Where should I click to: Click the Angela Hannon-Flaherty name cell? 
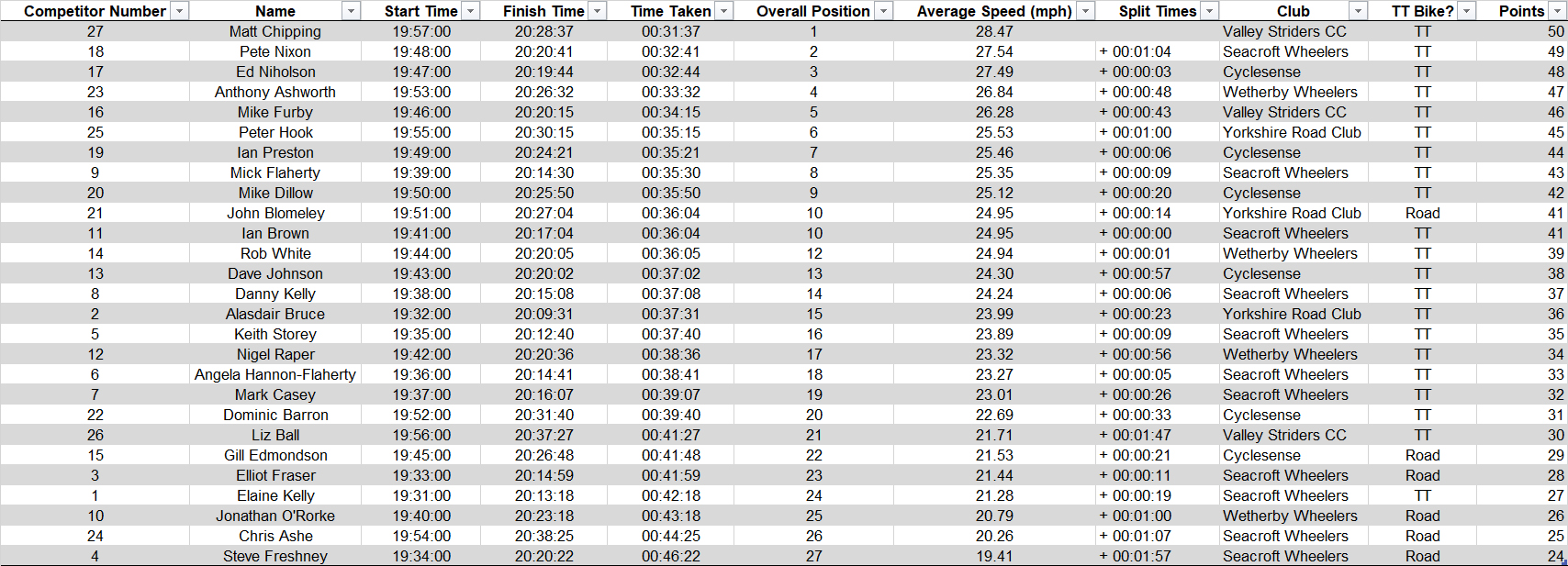(275, 374)
